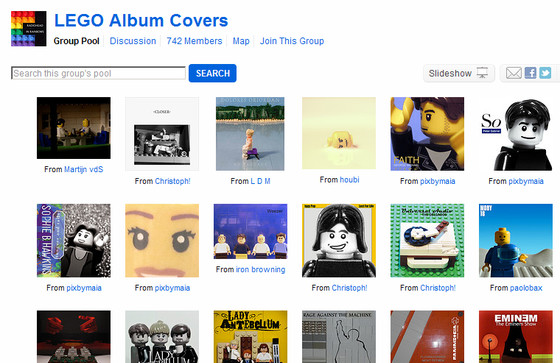The width and height of the screenshot is (560, 363).
Task: View the 742 Members page
Action: (x=194, y=41)
